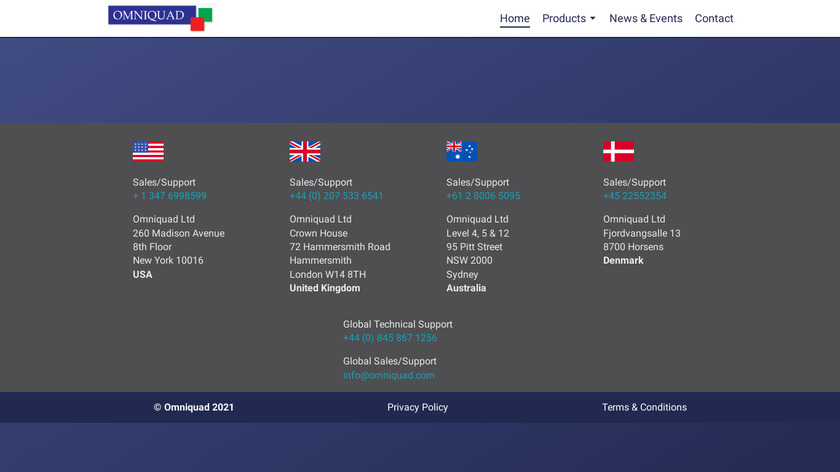Select 'Level 4, 5 & 12' text
This screenshot has width=840, height=472.
[x=478, y=234]
